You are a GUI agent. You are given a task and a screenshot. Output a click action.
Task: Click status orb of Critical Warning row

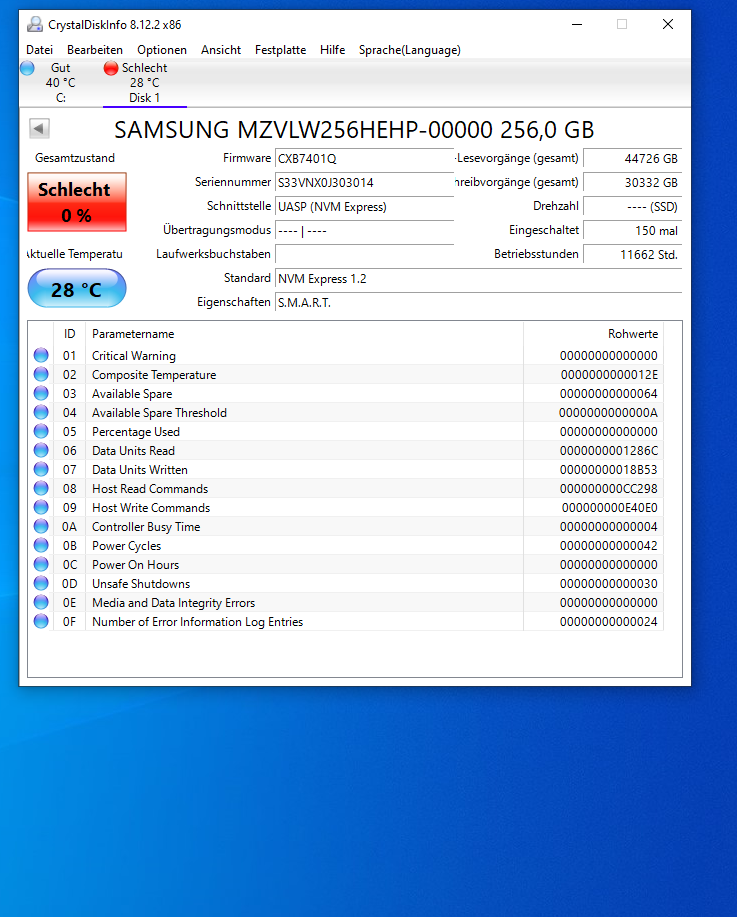click(41, 355)
